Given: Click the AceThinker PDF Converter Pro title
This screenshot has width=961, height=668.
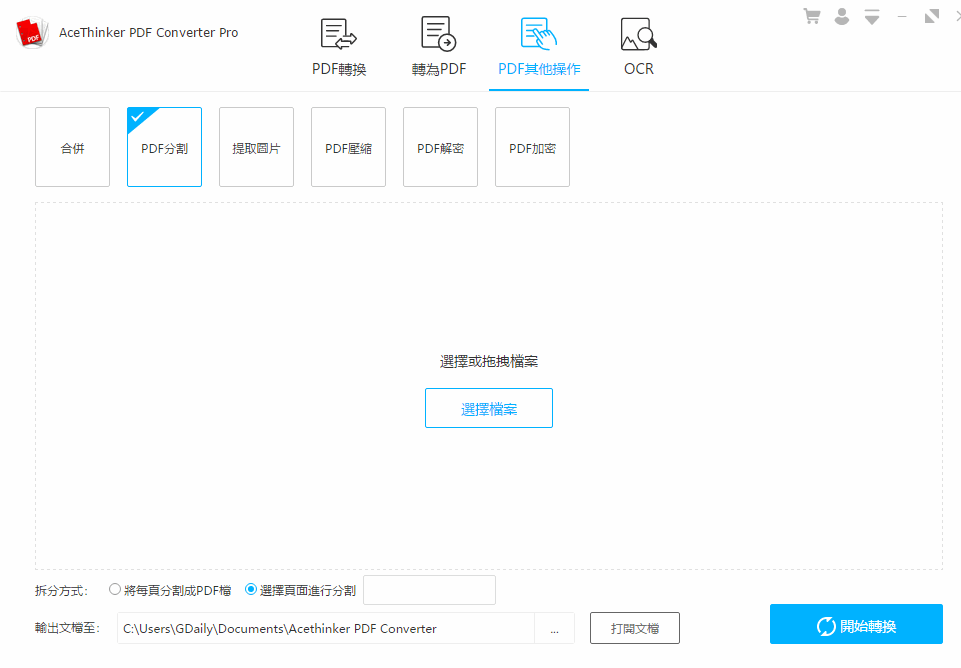Looking at the screenshot, I should point(148,32).
